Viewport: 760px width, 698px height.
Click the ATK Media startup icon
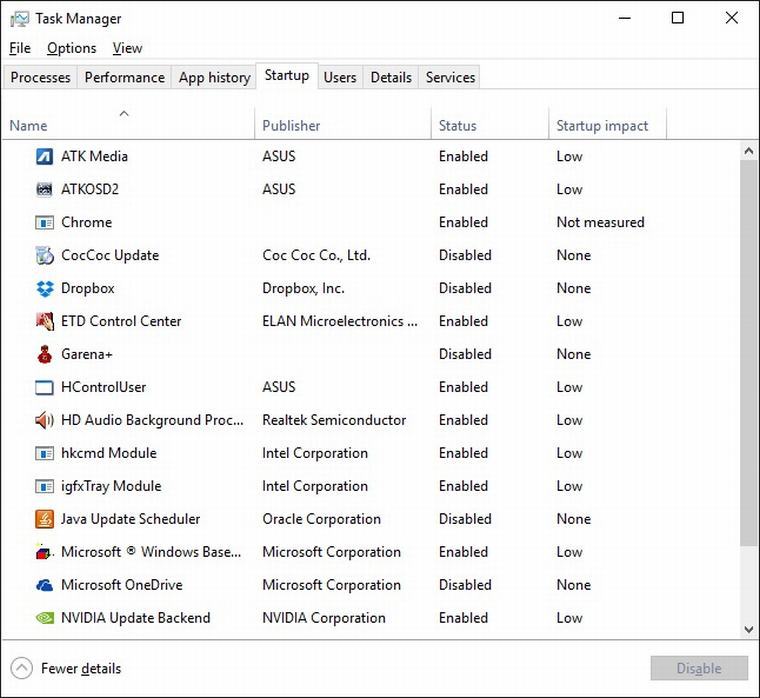pos(44,157)
